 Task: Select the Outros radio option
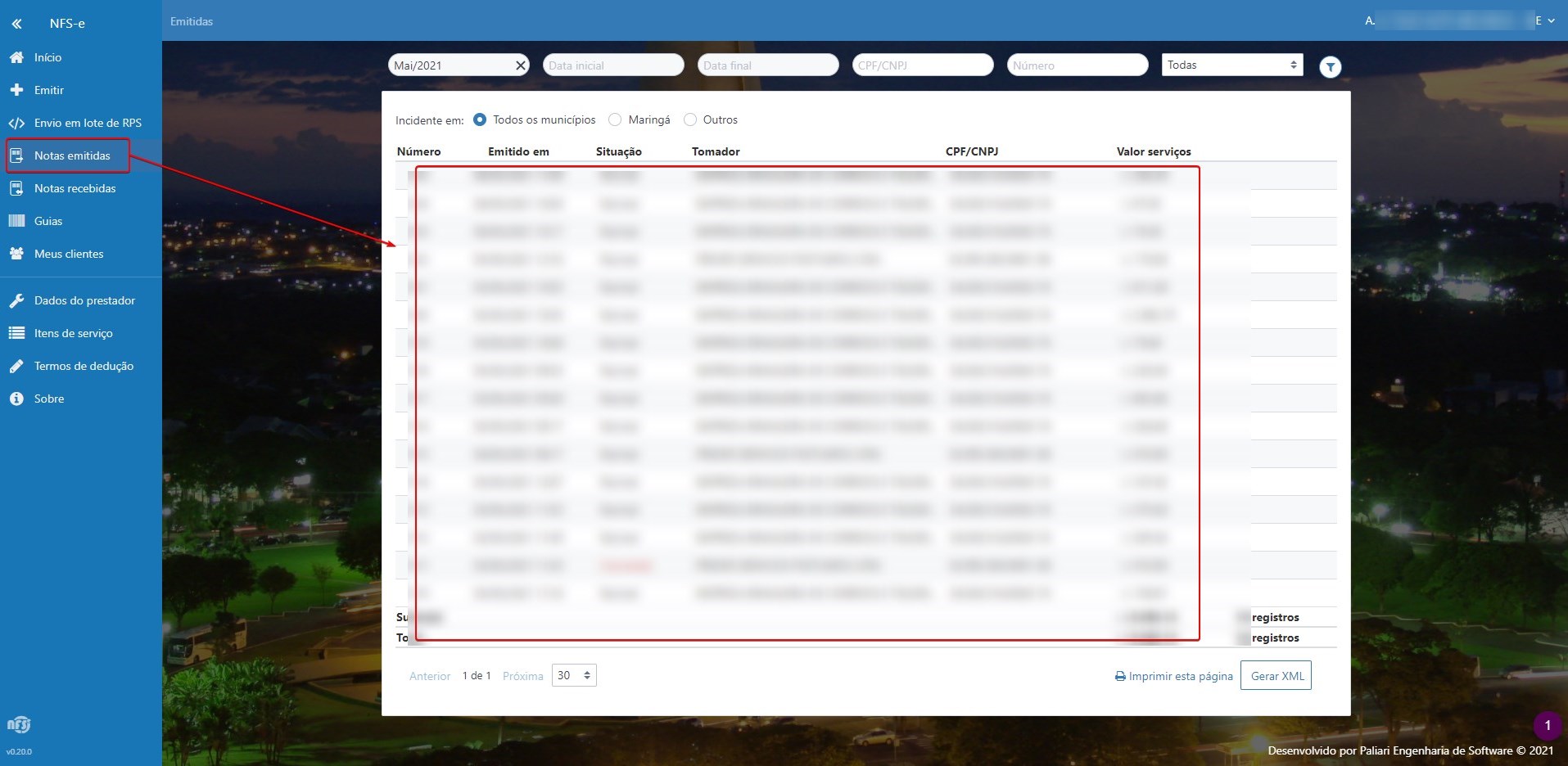point(690,119)
